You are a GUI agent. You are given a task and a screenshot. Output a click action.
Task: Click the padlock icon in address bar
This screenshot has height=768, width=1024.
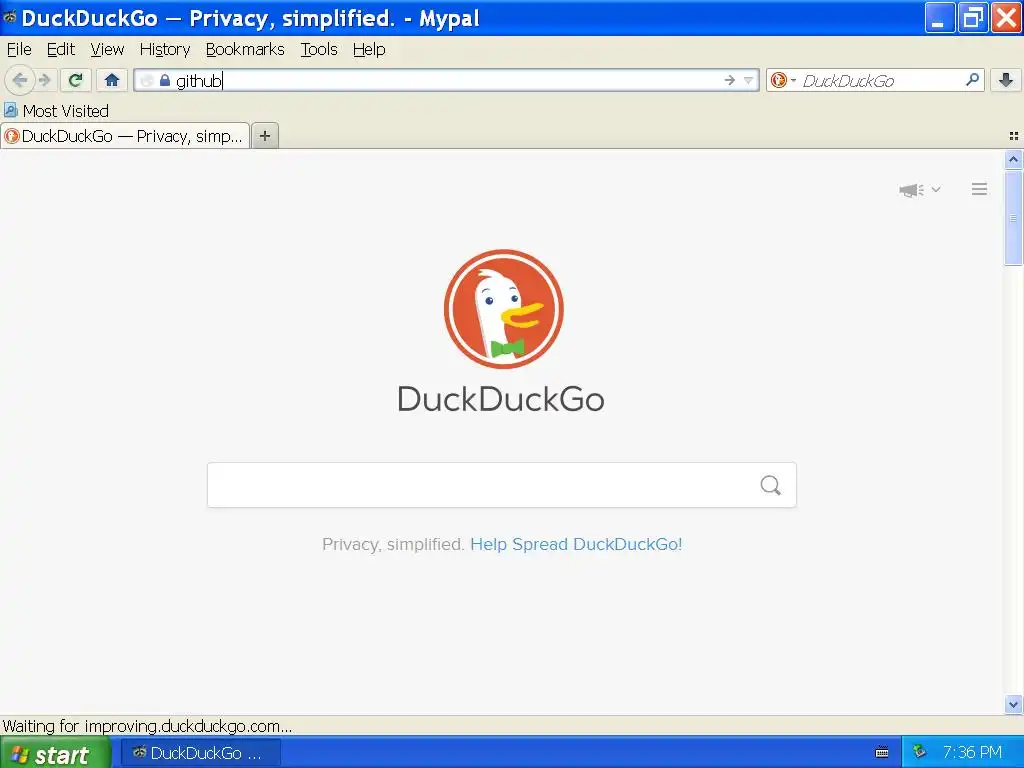(165, 80)
